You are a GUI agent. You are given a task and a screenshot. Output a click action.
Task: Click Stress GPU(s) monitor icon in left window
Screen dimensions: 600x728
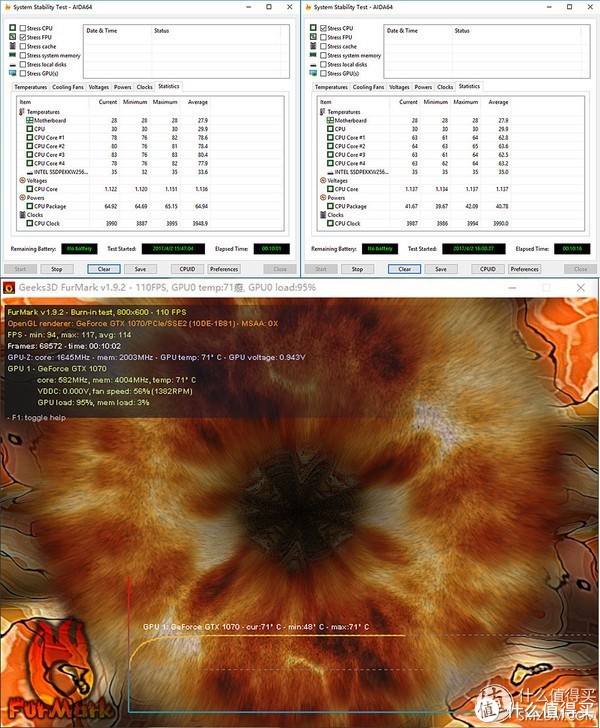(x=13, y=73)
